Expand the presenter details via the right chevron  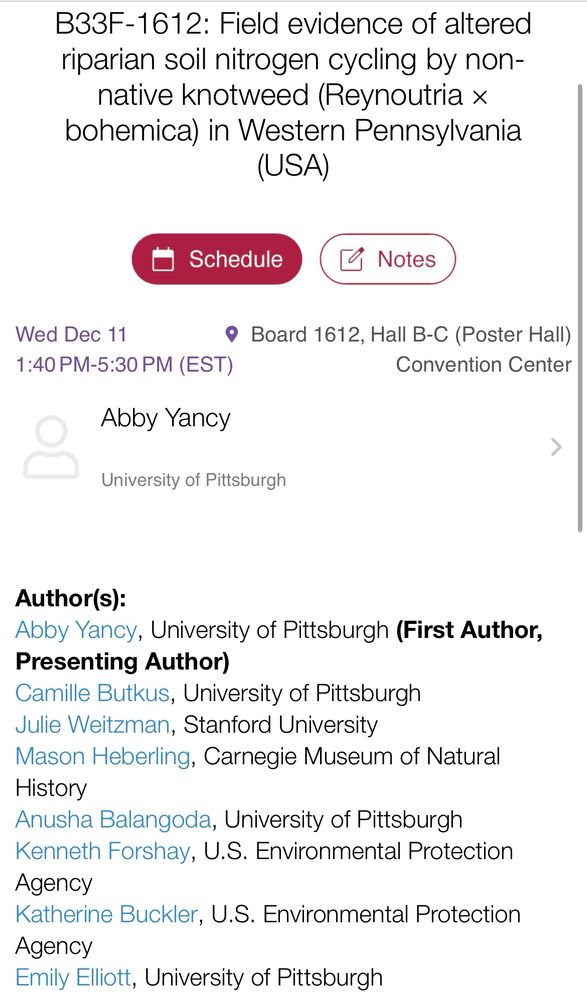(555, 446)
